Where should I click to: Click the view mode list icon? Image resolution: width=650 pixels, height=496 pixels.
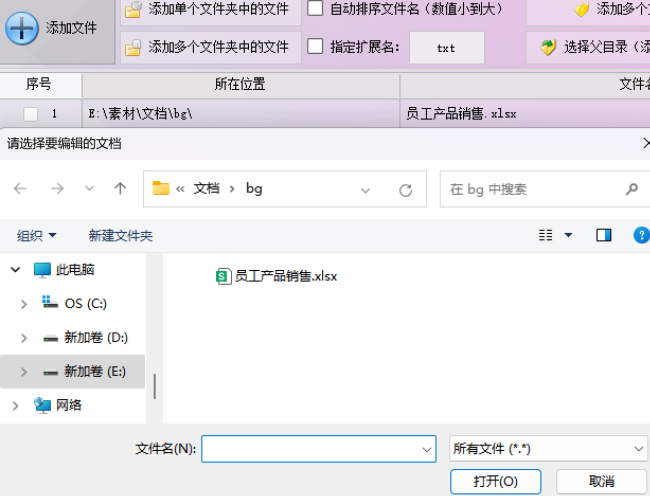[545, 235]
